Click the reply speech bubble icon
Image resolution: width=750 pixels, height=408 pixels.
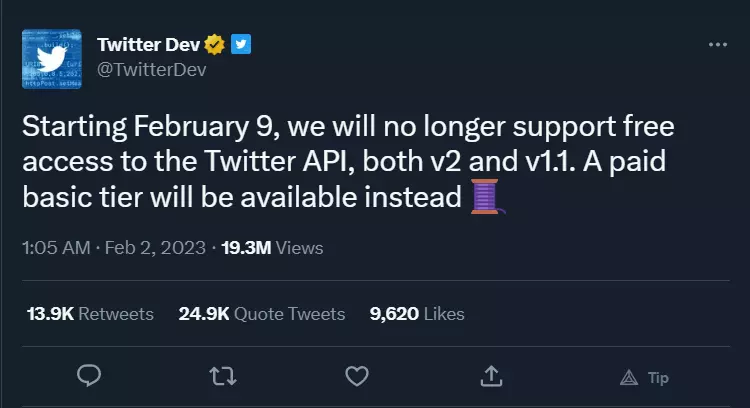91,376
